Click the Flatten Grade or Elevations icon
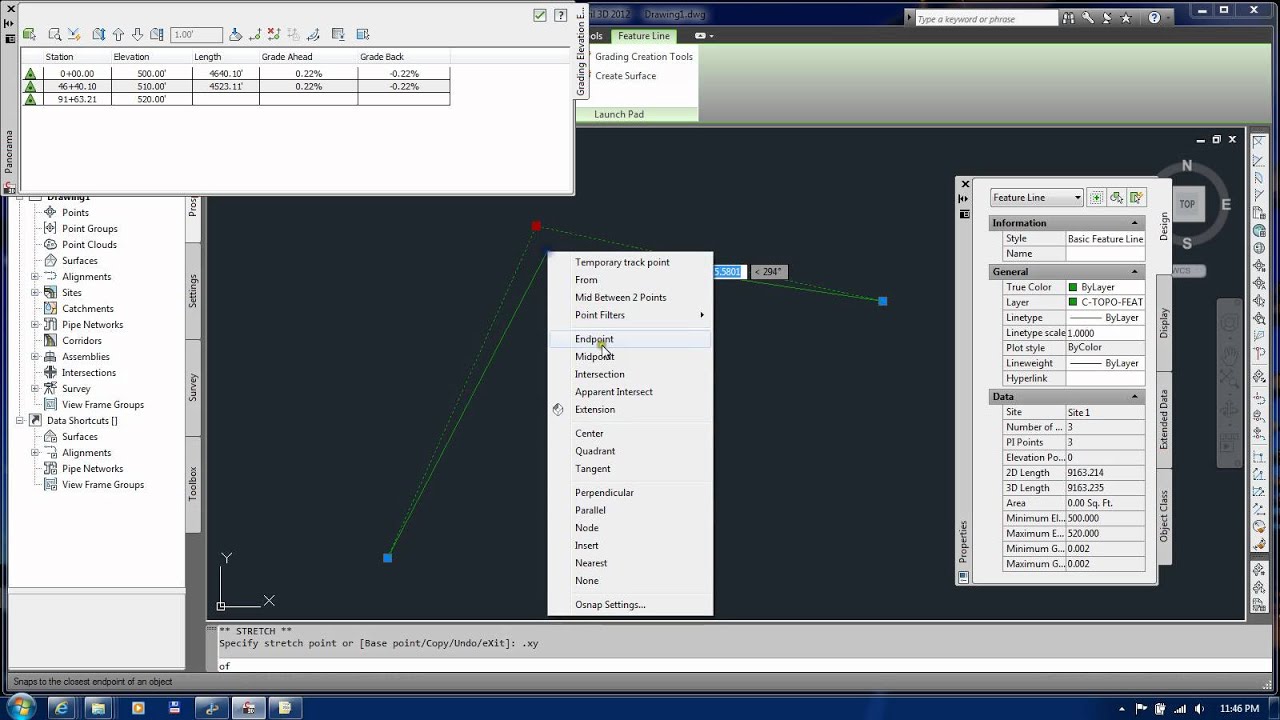Image resolution: width=1280 pixels, height=720 pixels. (x=236, y=34)
